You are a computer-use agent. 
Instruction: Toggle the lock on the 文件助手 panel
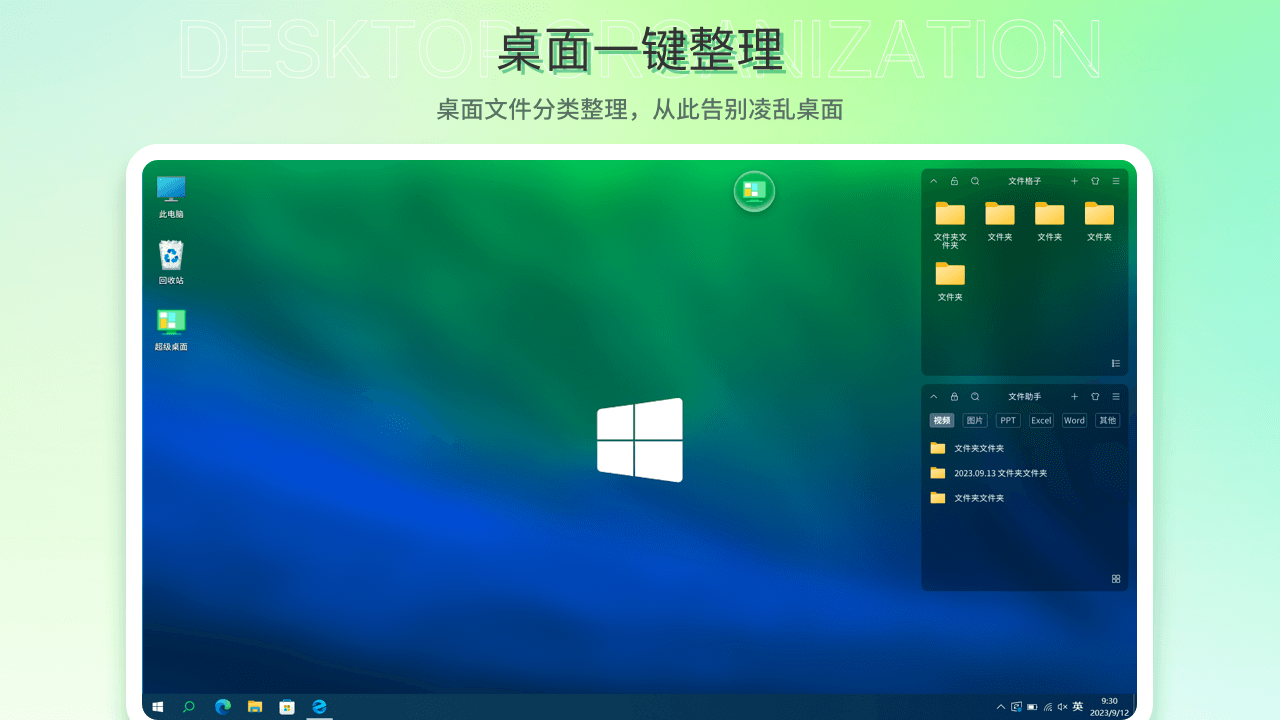pyautogui.click(x=954, y=396)
